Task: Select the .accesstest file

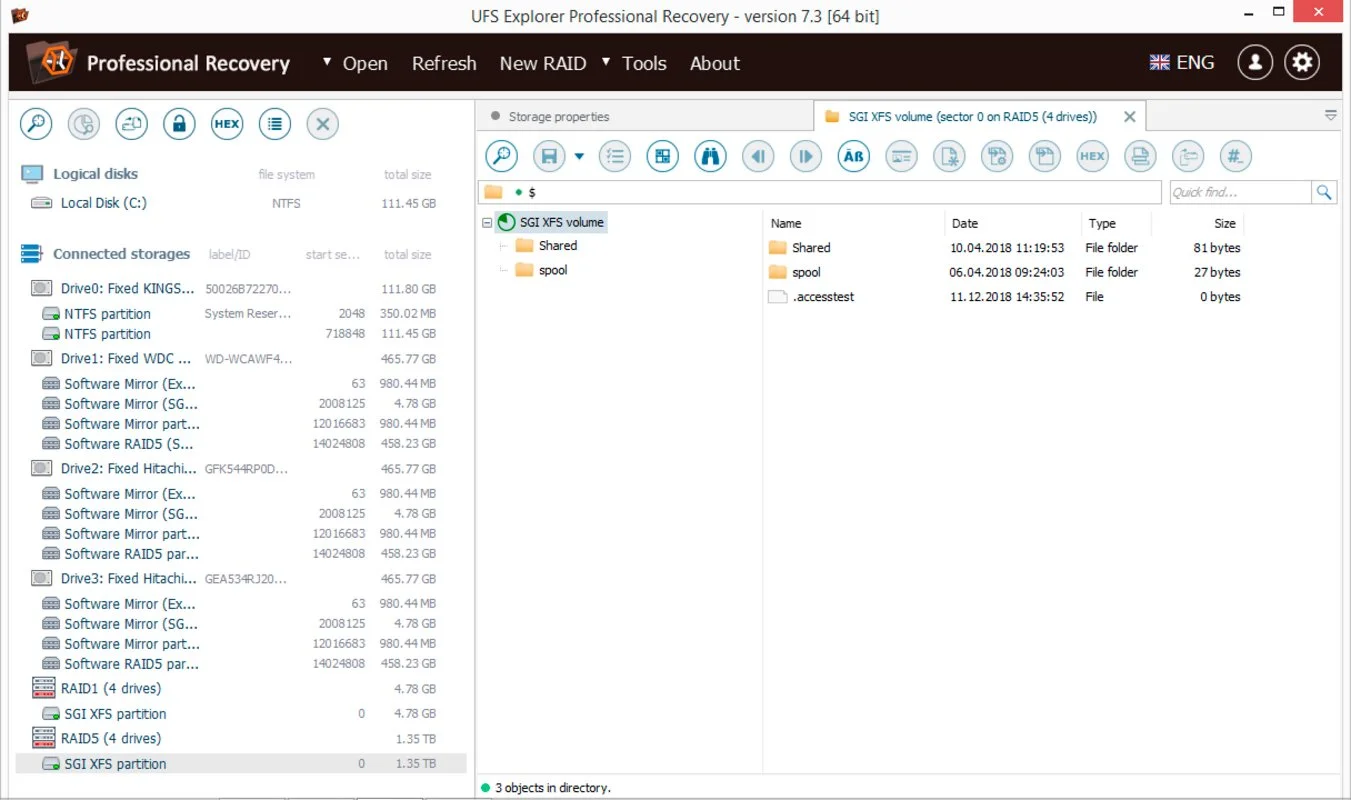Action: (x=1005, y=297)
